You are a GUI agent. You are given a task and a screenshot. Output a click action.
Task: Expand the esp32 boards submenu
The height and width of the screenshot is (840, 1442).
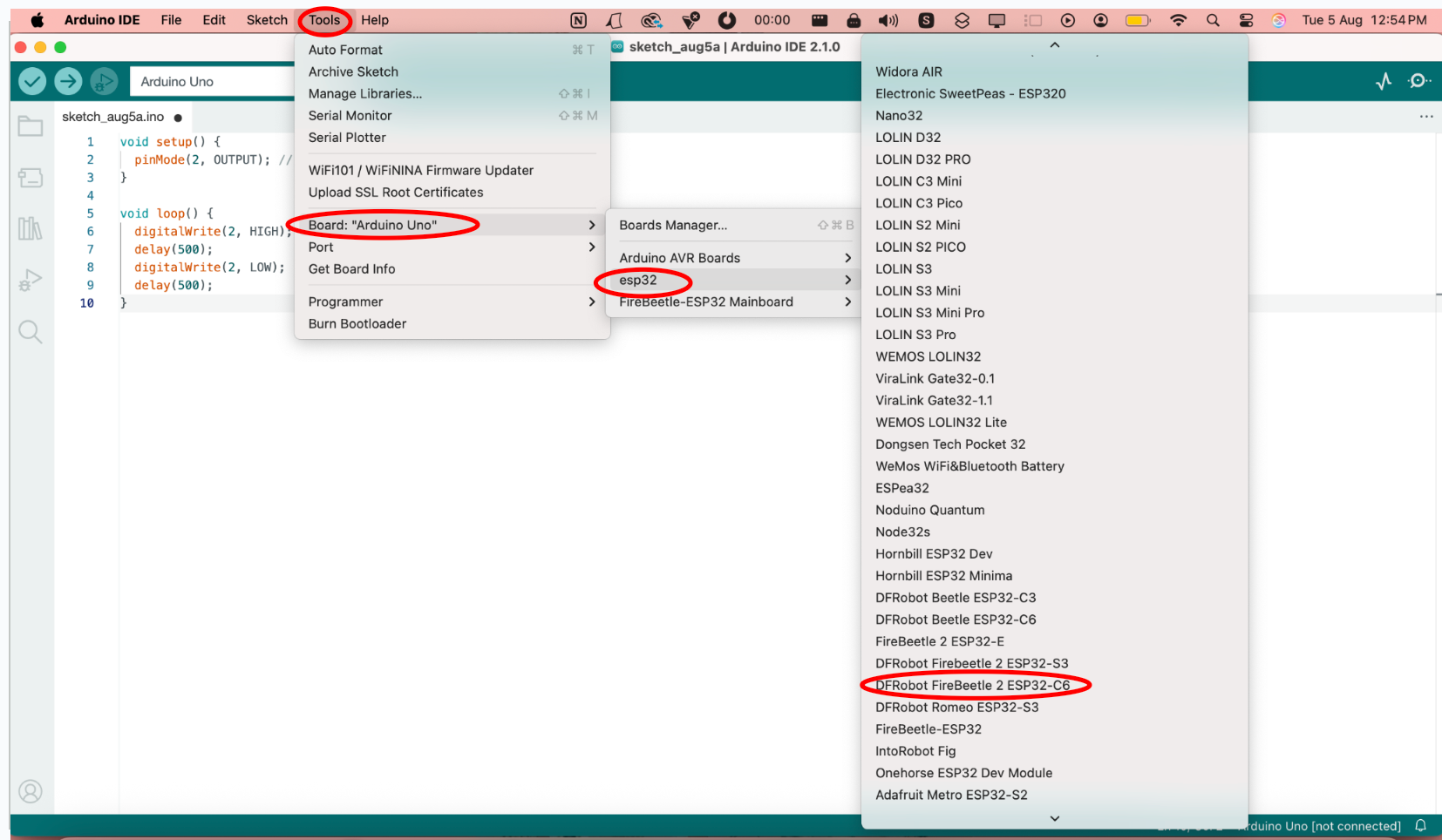[x=735, y=280]
